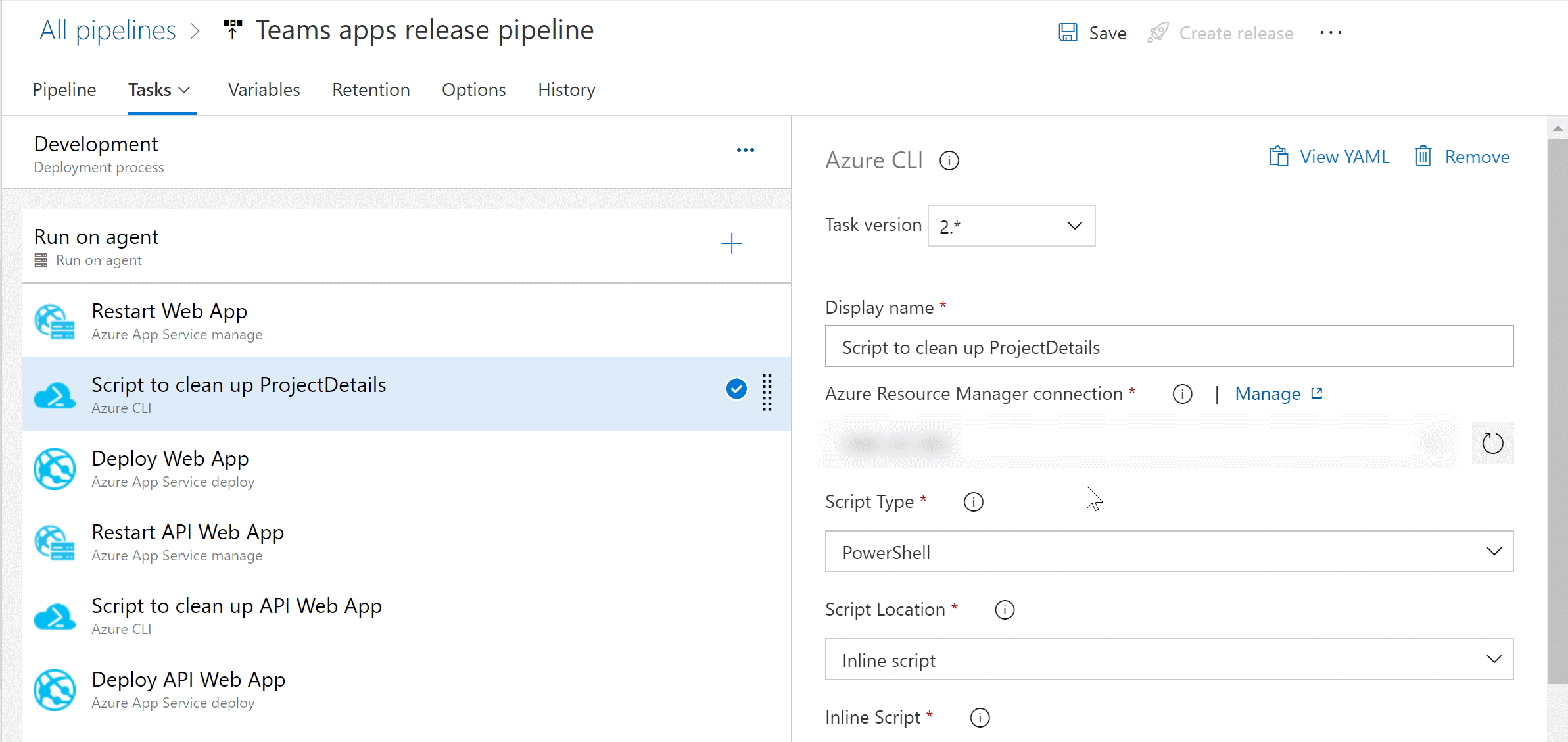Click the Development stage heading
This screenshot has height=742, width=1568.
(x=96, y=144)
